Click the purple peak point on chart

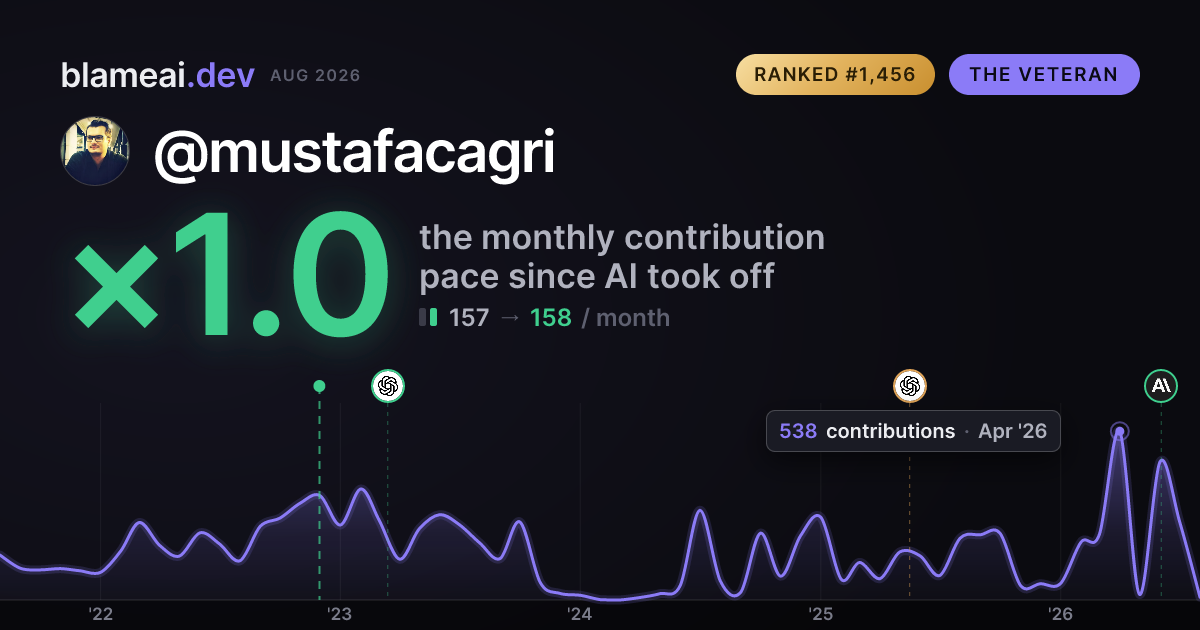click(x=1120, y=432)
